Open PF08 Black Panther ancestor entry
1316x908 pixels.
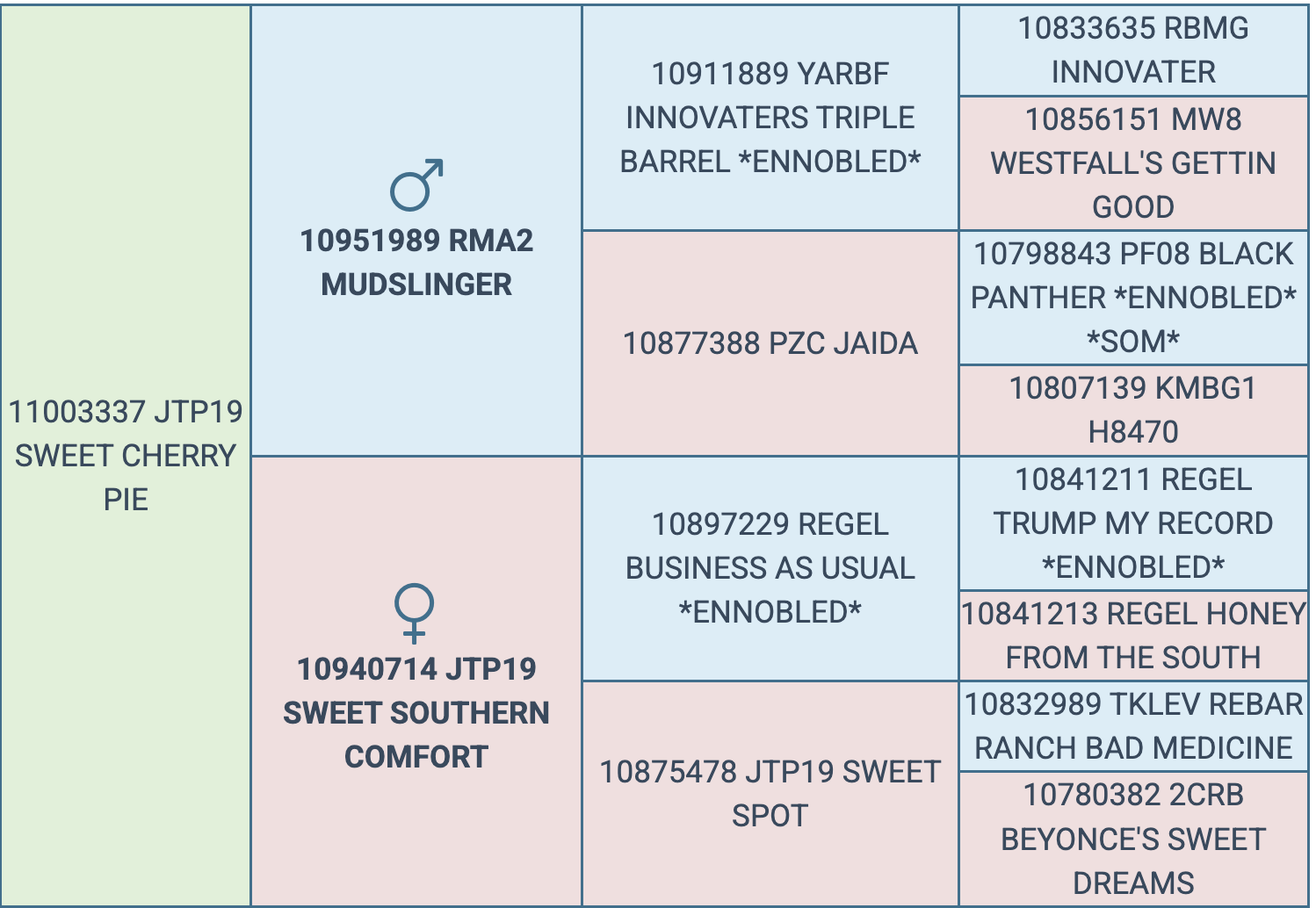click(x=1133, y=276)
